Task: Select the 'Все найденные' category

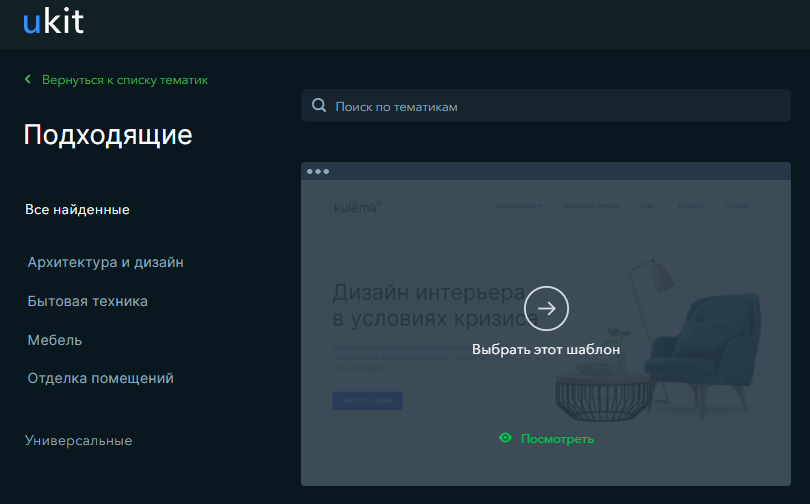Action: pyautogui.click(x=77, y=210)
